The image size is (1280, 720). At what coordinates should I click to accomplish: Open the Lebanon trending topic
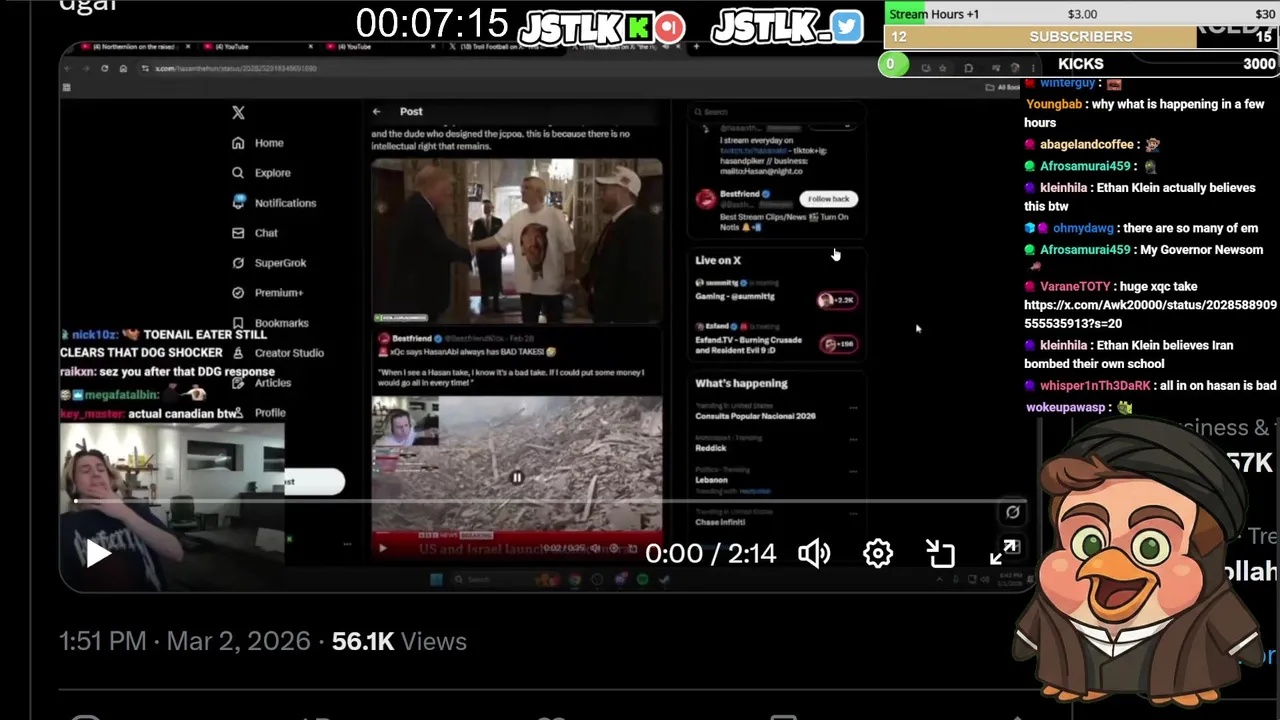[712, 480]
